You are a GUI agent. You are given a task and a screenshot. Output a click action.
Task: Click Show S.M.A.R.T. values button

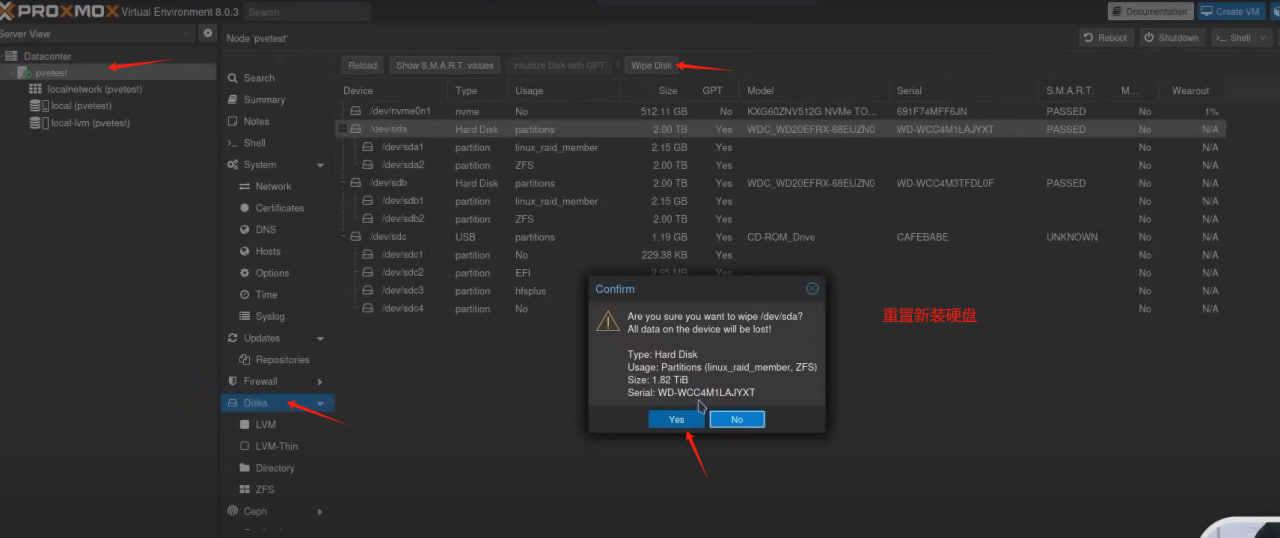coord(445,65)
